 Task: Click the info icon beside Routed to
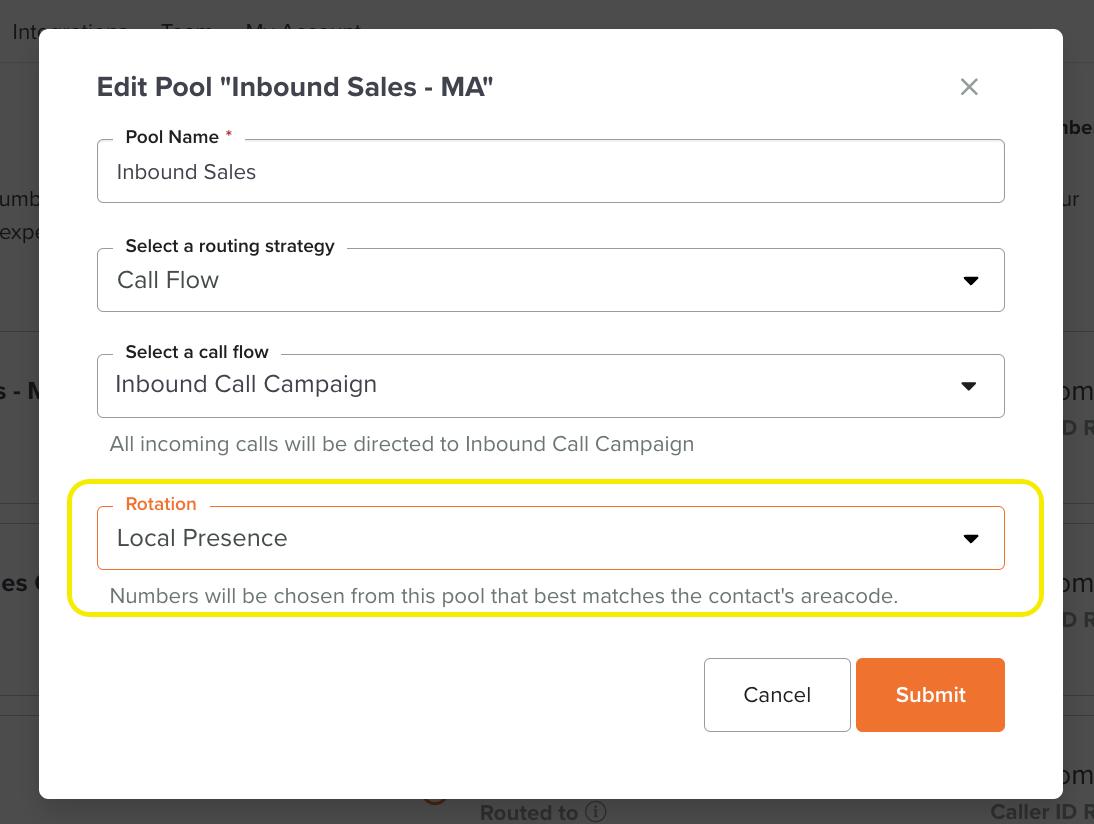595,812
